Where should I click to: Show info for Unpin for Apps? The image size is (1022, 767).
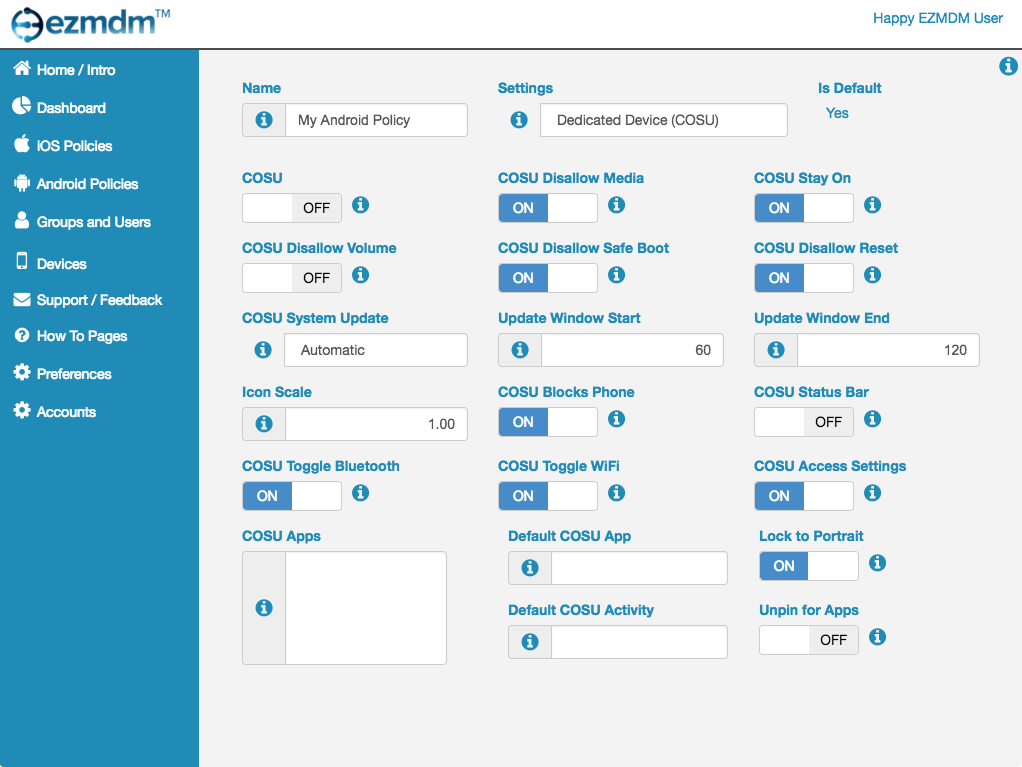(877, 637)
